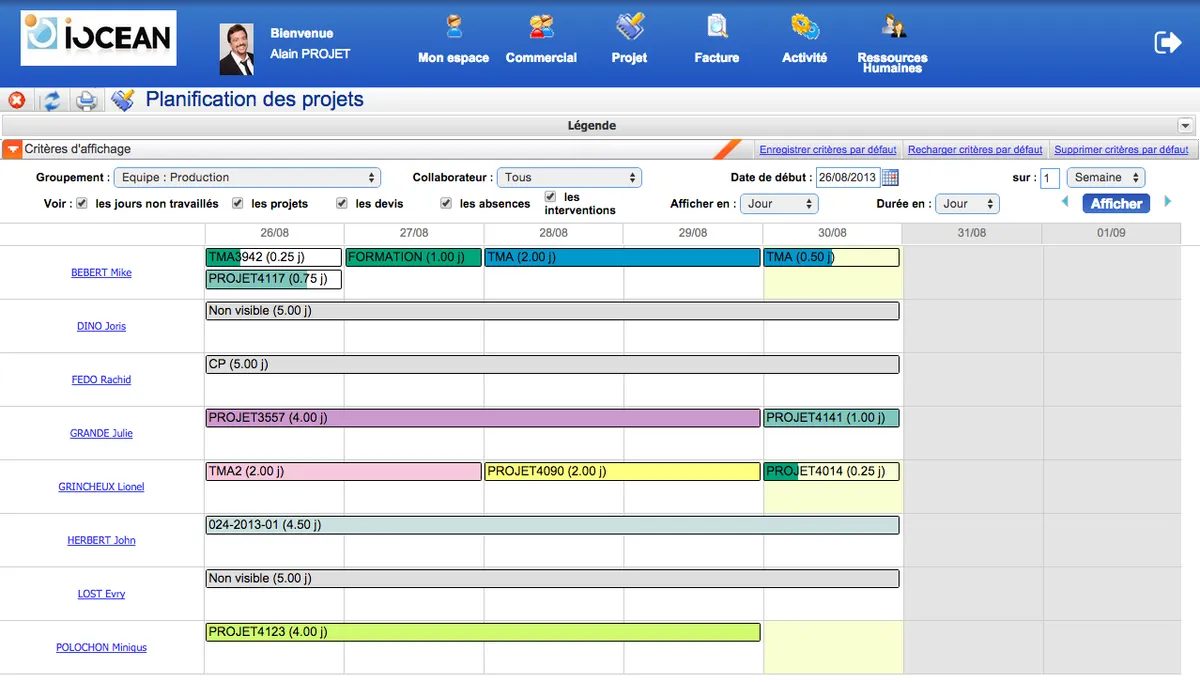Toggle the 'les projets' checkbox
Screen dimensions: 1200x682
click(x=237, y=203)
